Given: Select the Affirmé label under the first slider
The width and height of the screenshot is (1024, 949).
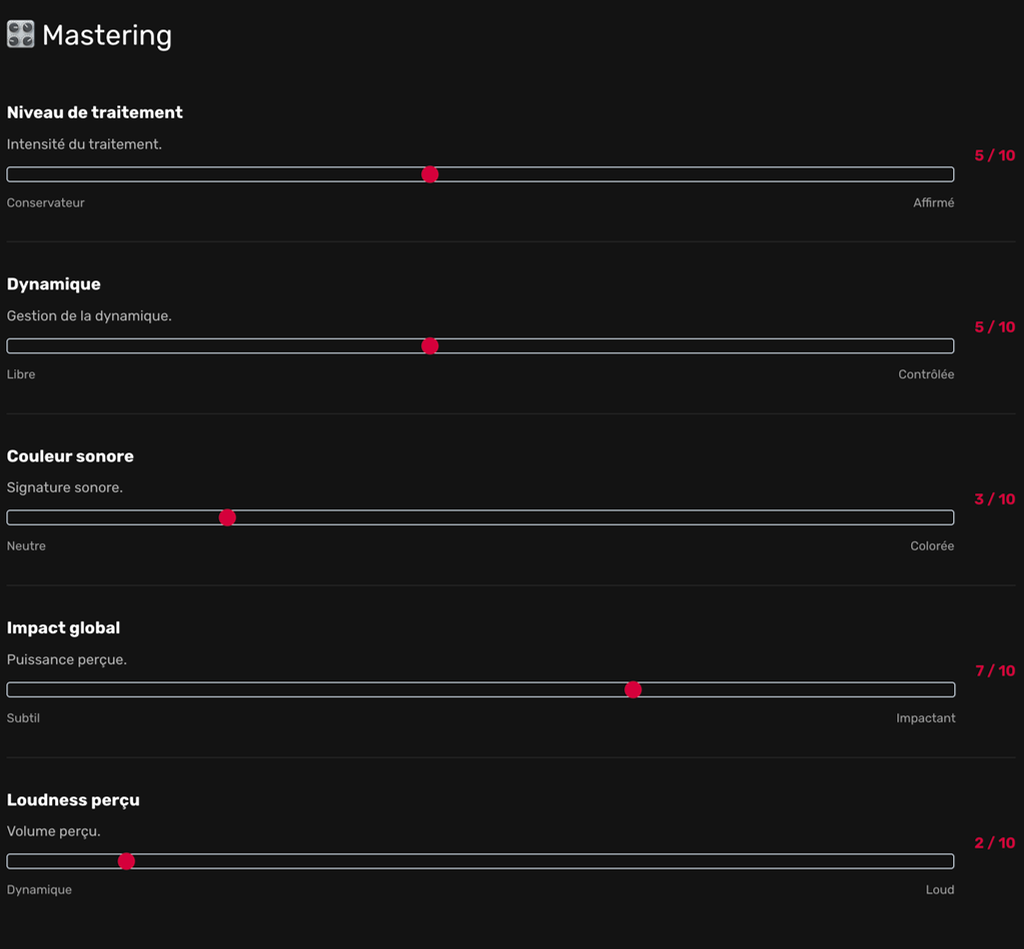Looking at the screenshot, I should [x=934, y=202].
